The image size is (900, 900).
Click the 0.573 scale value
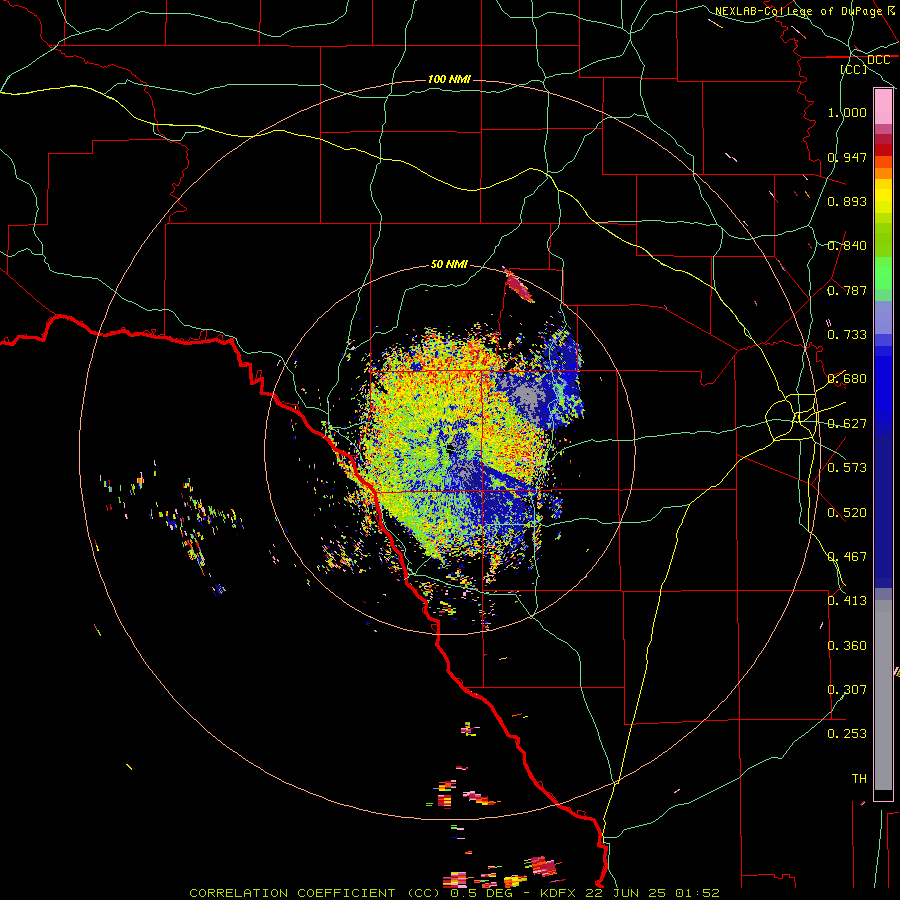pyautogui.click(x=847, y=468)
